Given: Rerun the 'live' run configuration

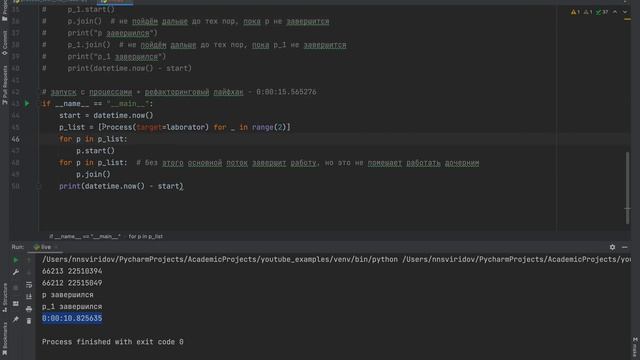Looking at the screenshot, I should 16,260.
